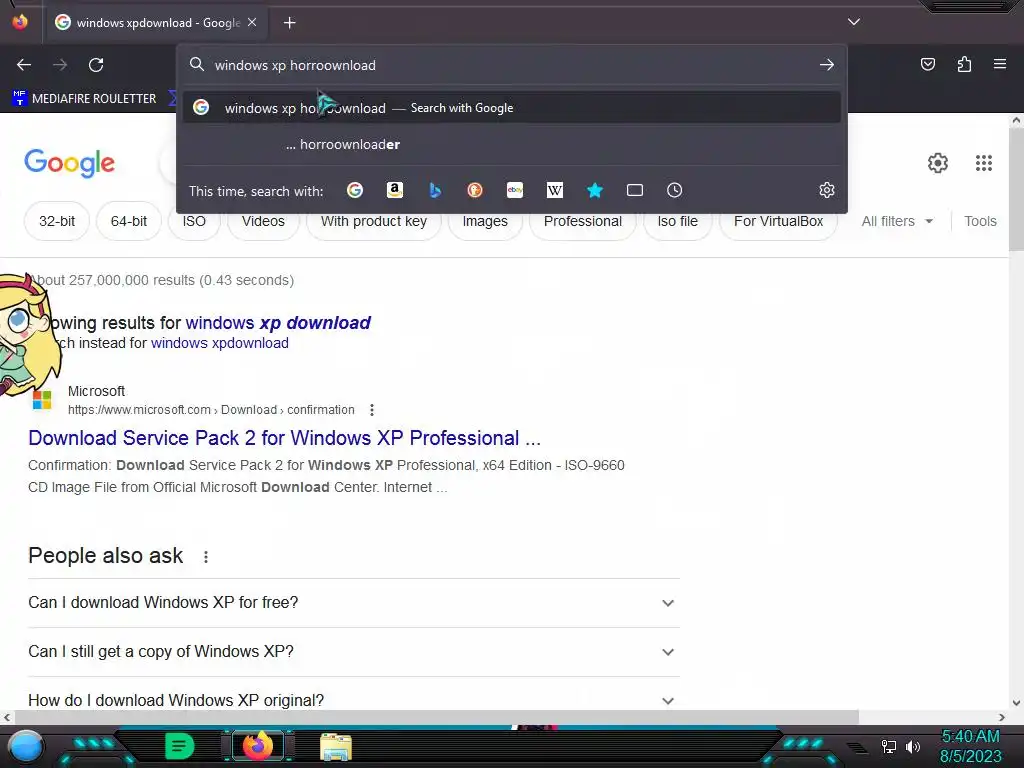Choose the horroownloader suggestion

coord(512,144)
